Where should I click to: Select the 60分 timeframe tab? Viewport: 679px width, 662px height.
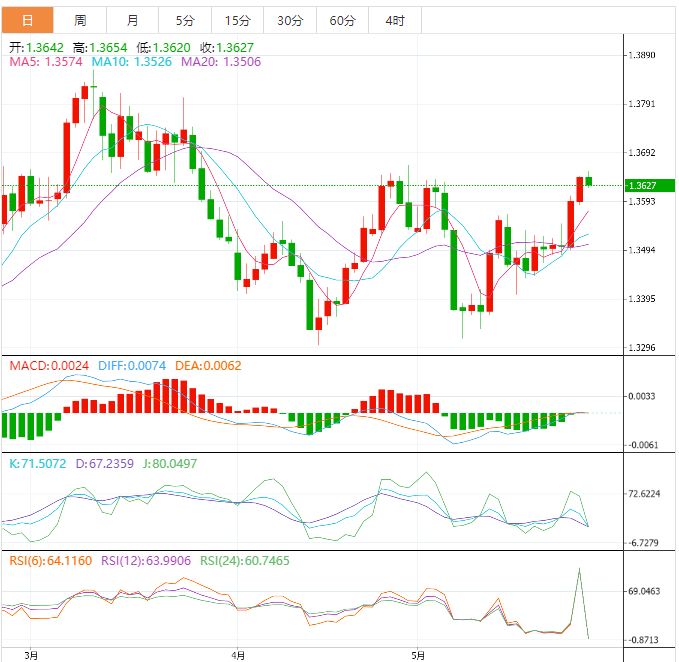(x=342, y=20)
